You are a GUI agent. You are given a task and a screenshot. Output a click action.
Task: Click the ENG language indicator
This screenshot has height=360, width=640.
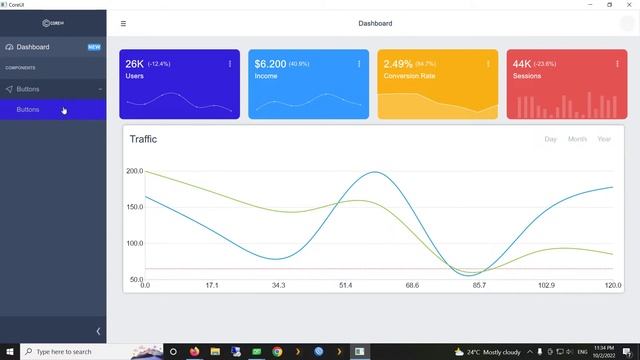582,352
